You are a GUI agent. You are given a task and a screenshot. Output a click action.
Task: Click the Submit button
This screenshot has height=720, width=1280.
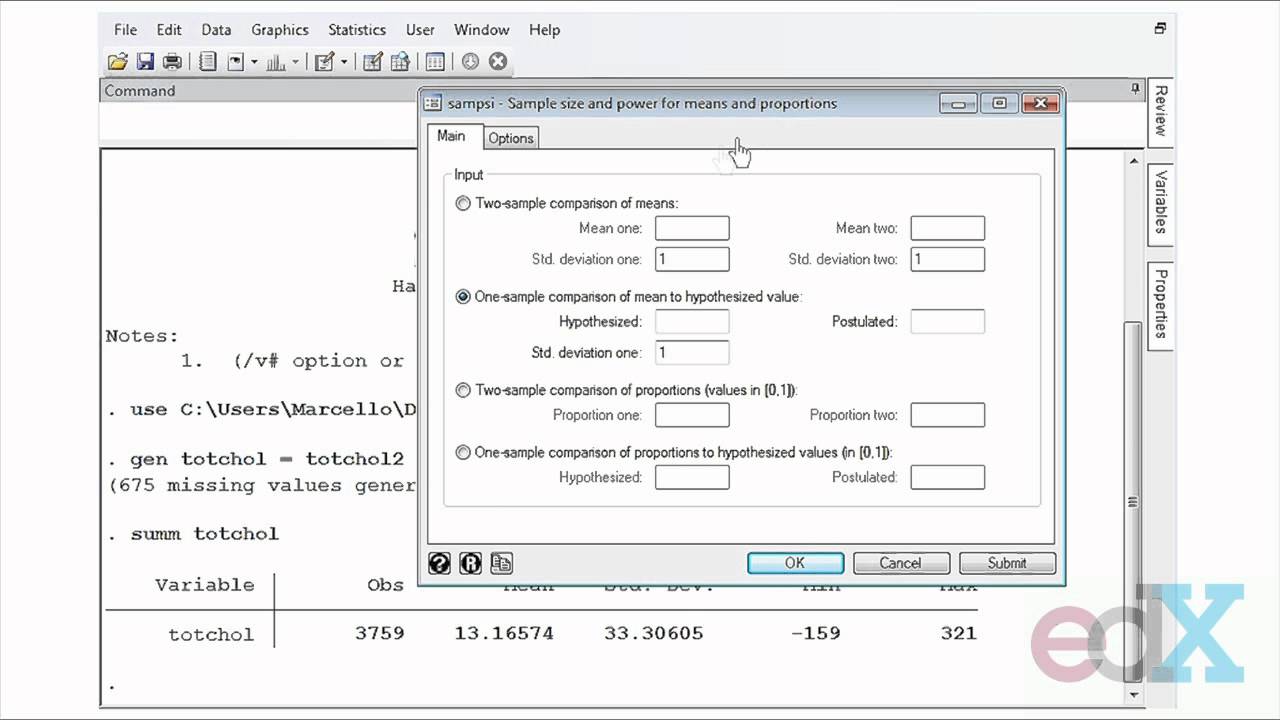click(1007, 563)
